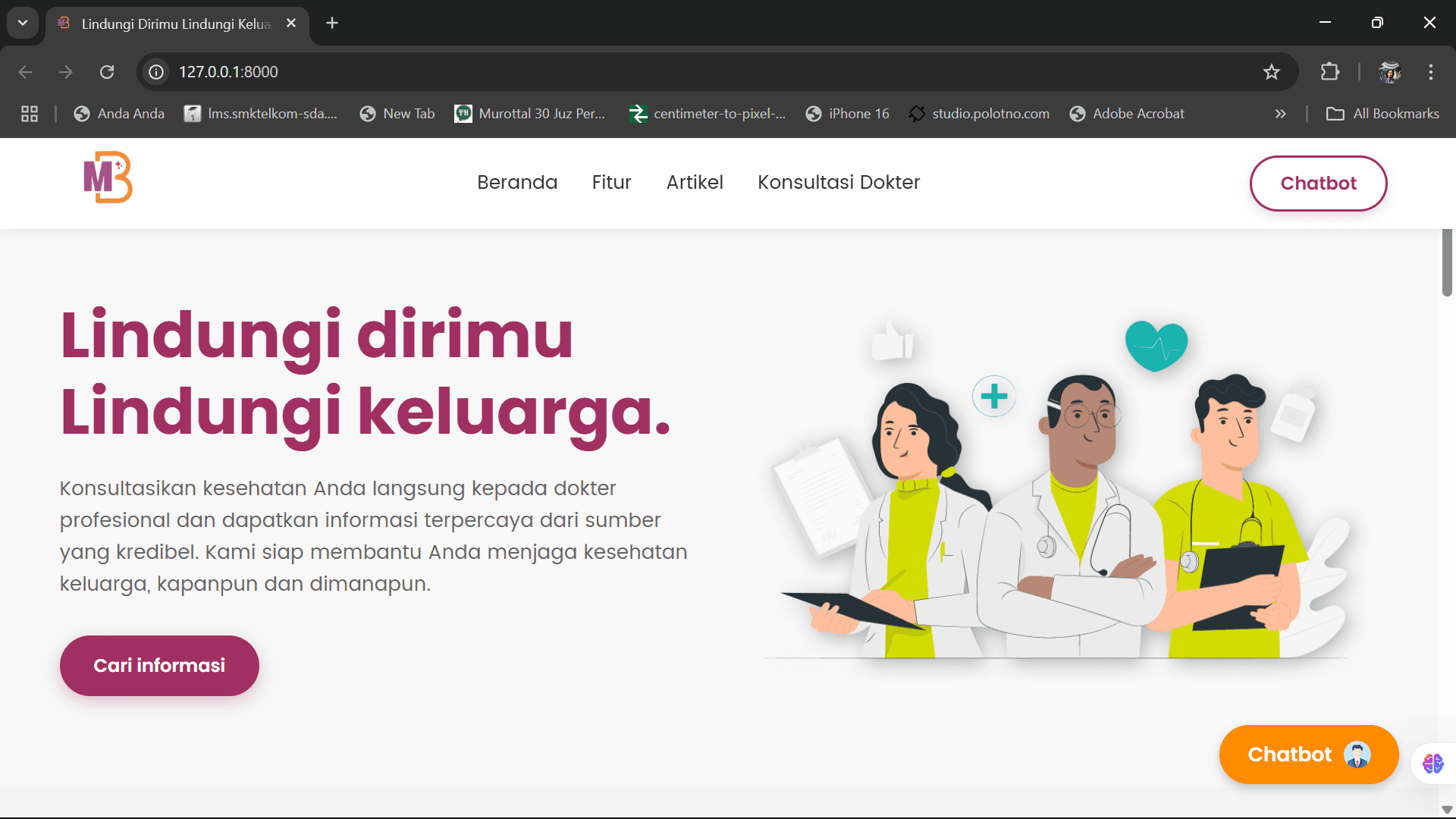This screenshot has height=819, width=1456.
Task: Open the profile avatar icon in toolbar
Action: (1390, 72)
